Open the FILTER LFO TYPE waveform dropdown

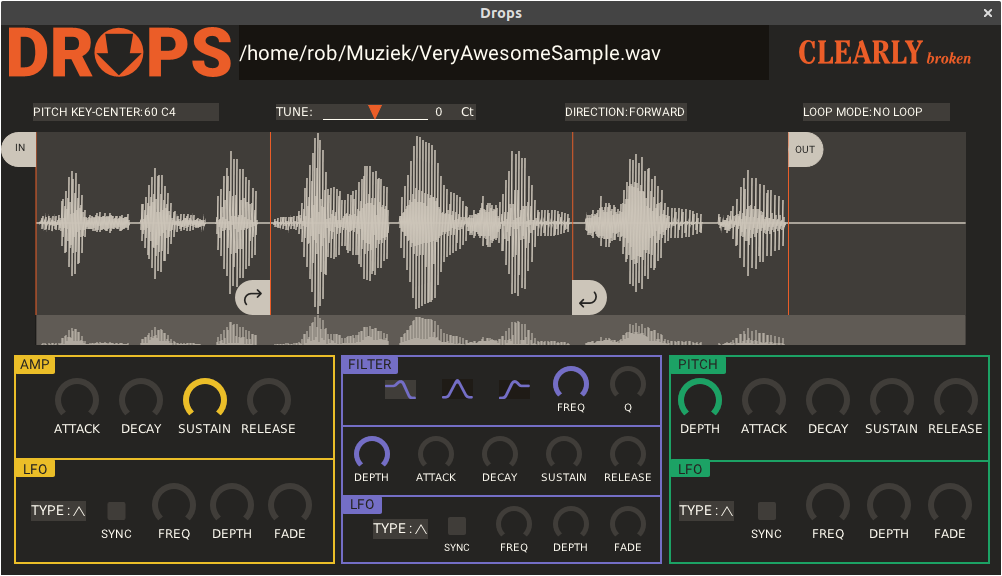tap(400, 529)
